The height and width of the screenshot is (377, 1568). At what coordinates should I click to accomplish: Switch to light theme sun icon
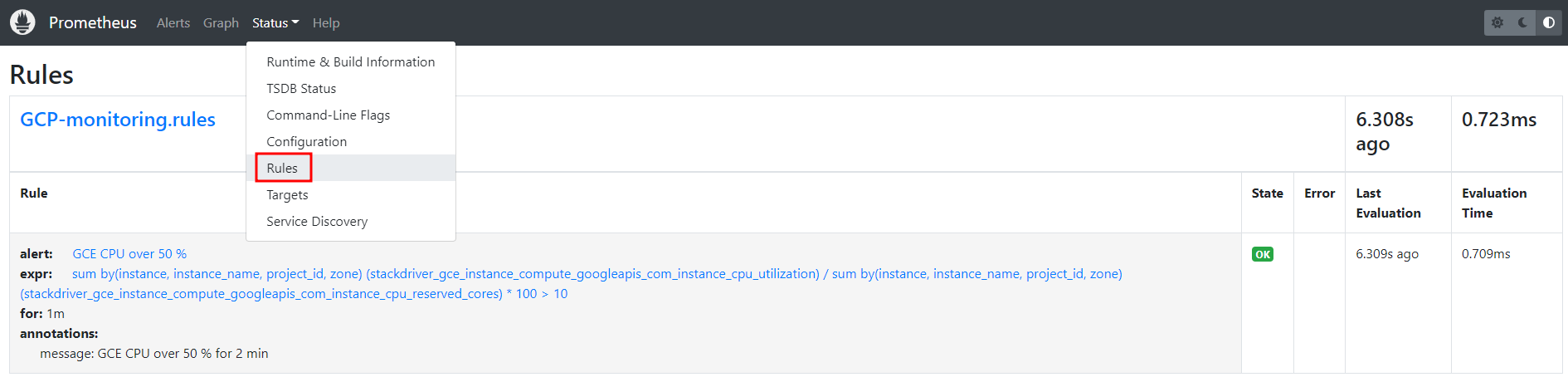(1497, 22)
